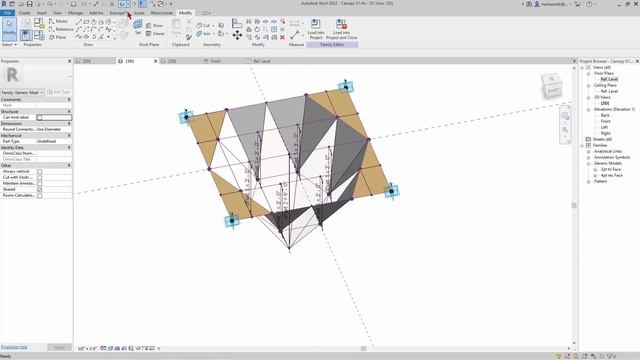Open the File menu tab
This screenshot has width=640, height=360.
(x=7, y=13)
